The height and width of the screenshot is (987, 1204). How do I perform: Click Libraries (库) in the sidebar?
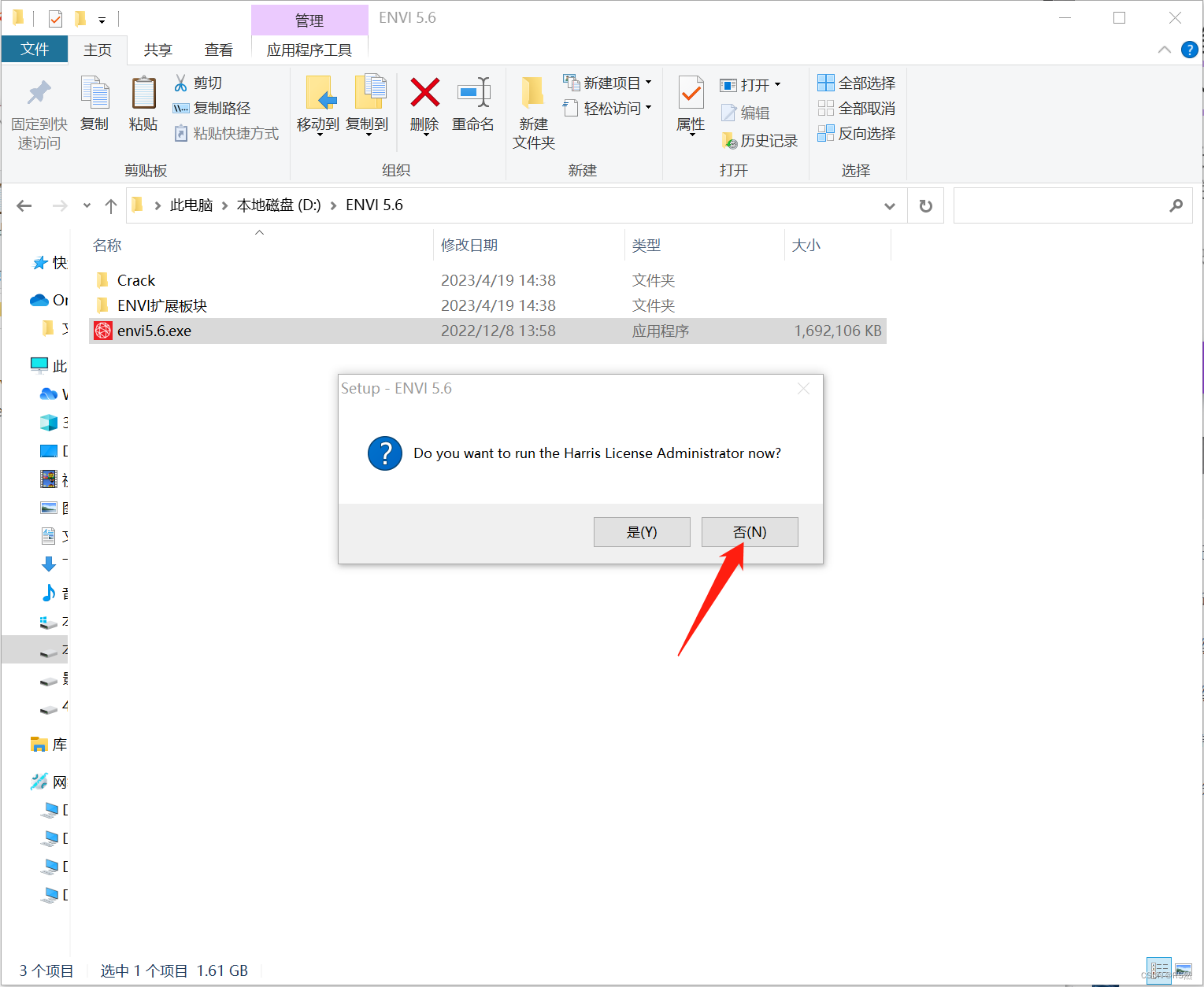click(49, 744)
